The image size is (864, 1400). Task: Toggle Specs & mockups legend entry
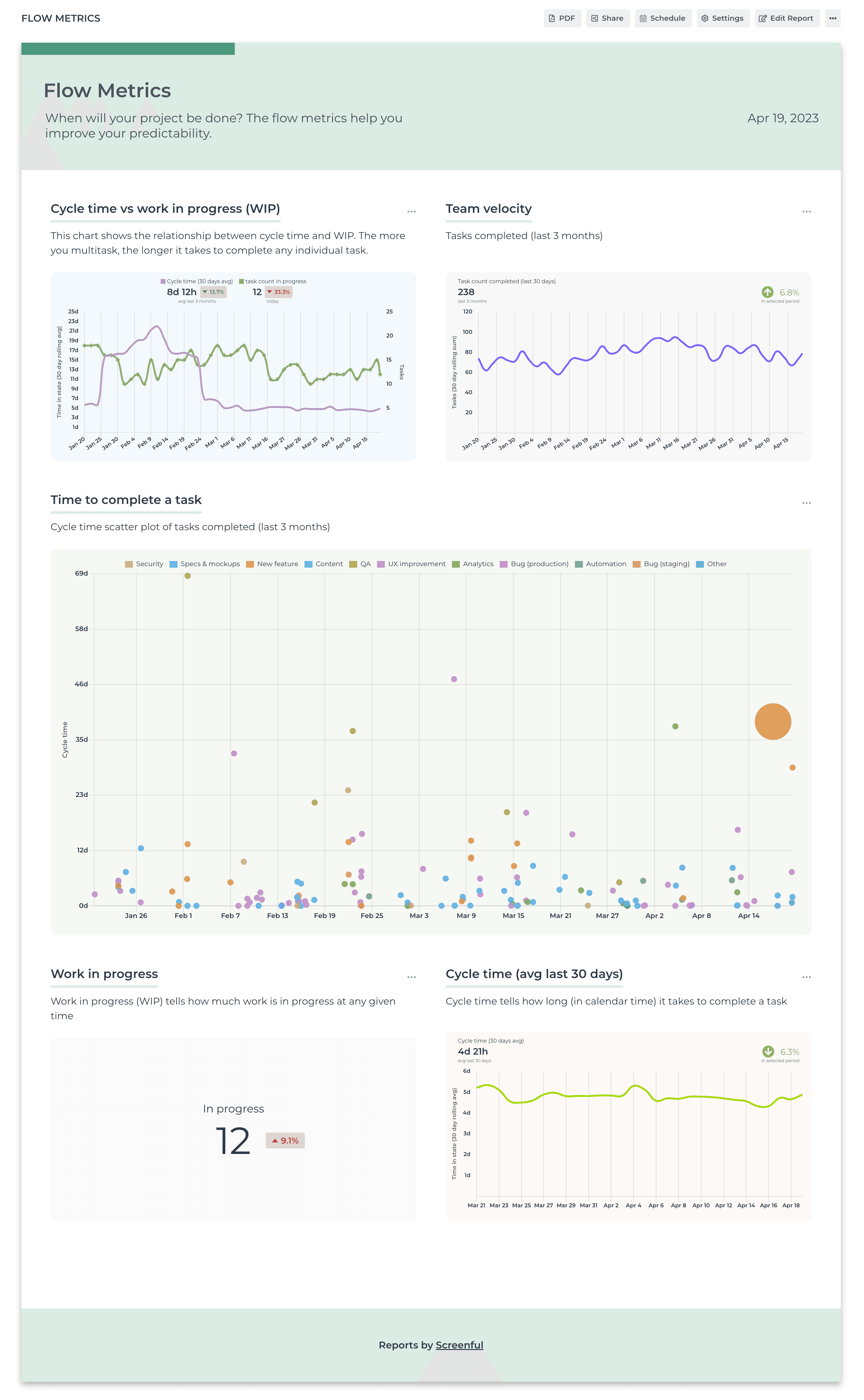(x=205, y=564)
